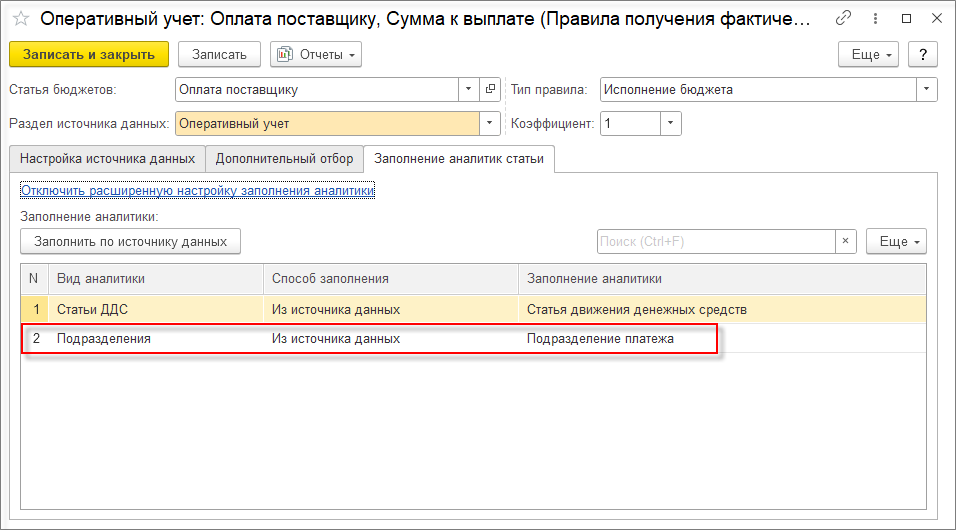The width and height of the screenshot is (956, 530).
Task: Clear the search field with X
Action: (x=846, y=241)
